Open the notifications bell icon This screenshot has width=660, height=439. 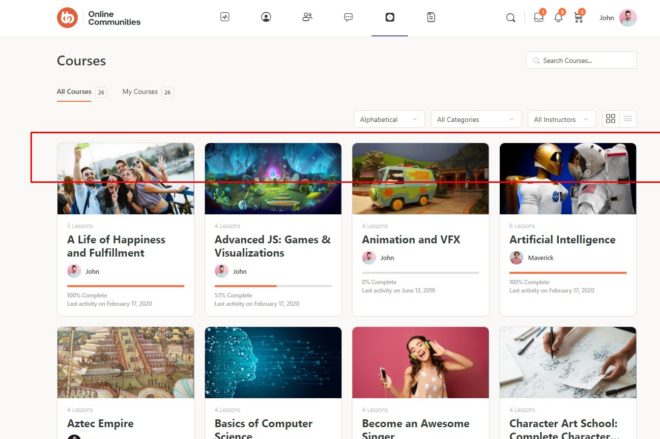point(558,18)
